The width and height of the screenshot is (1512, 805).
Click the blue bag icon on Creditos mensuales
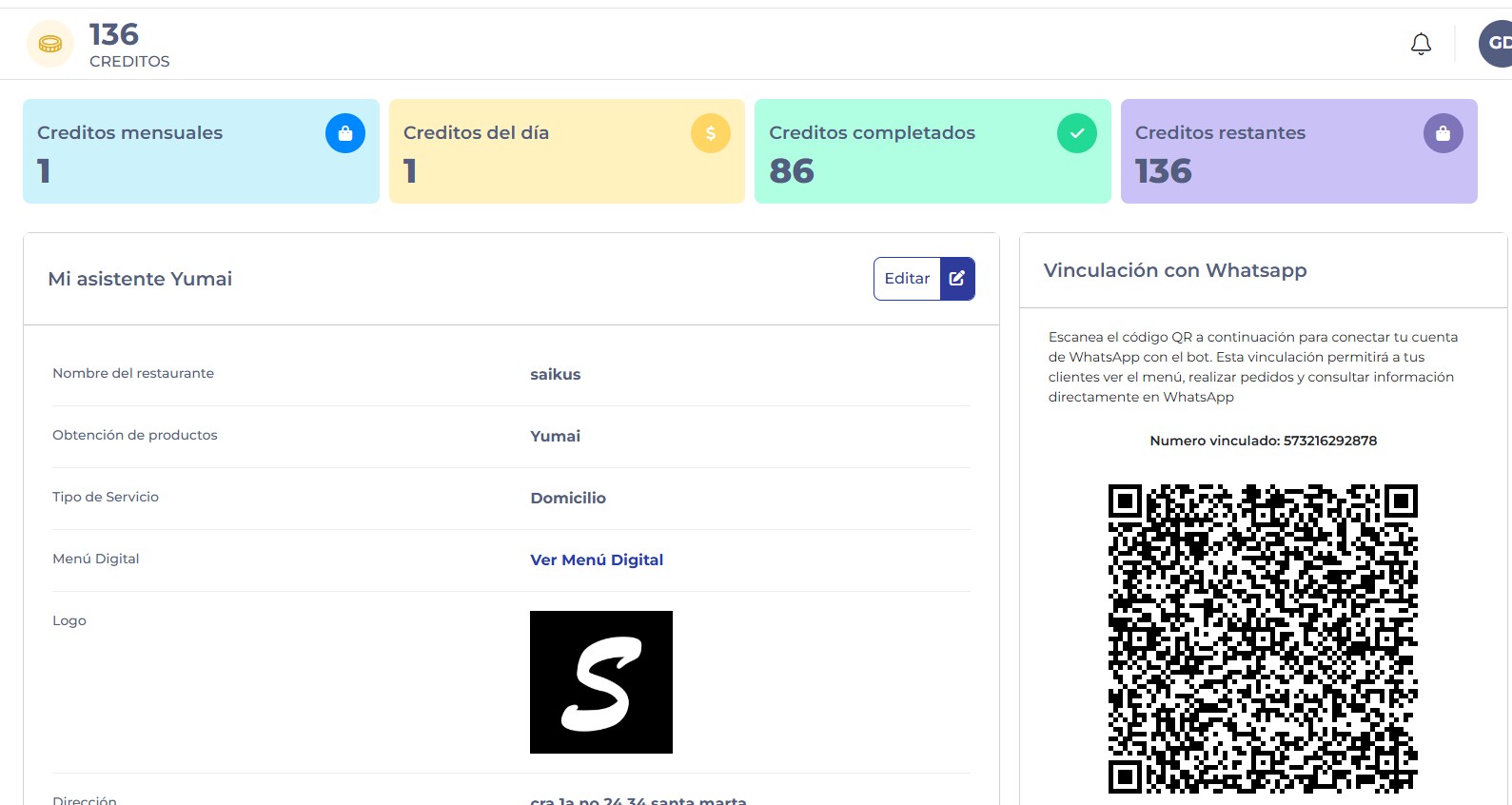click(345, 133)
